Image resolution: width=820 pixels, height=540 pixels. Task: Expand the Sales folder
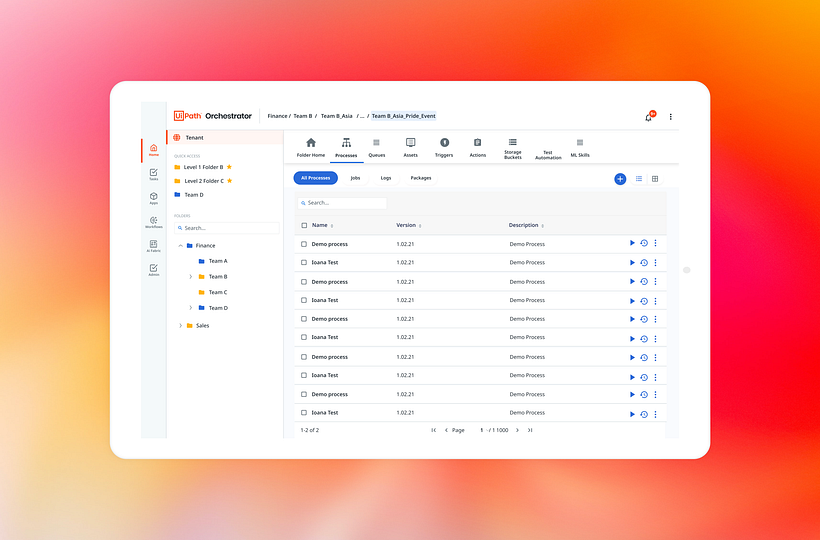pos(180,326)
